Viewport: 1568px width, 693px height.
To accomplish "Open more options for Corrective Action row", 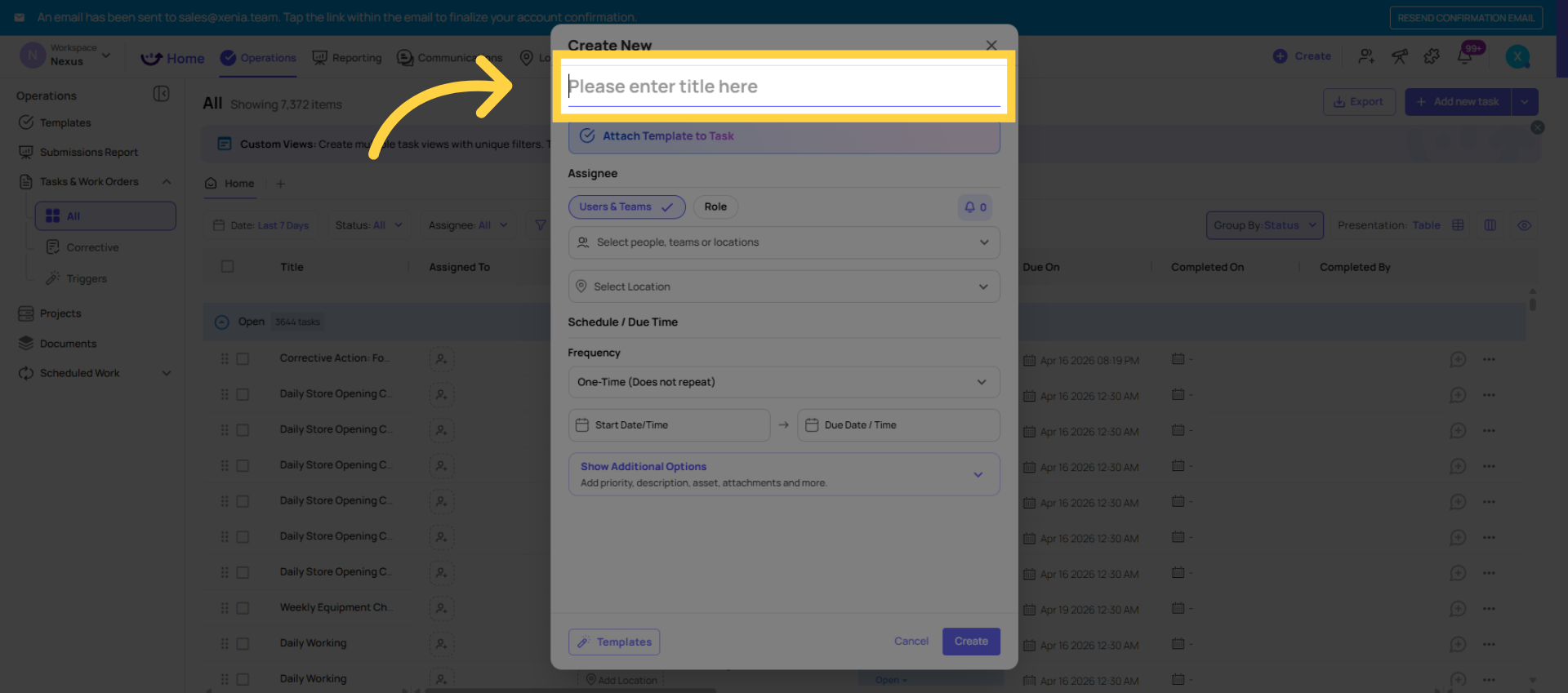I will pos(1489,359).
